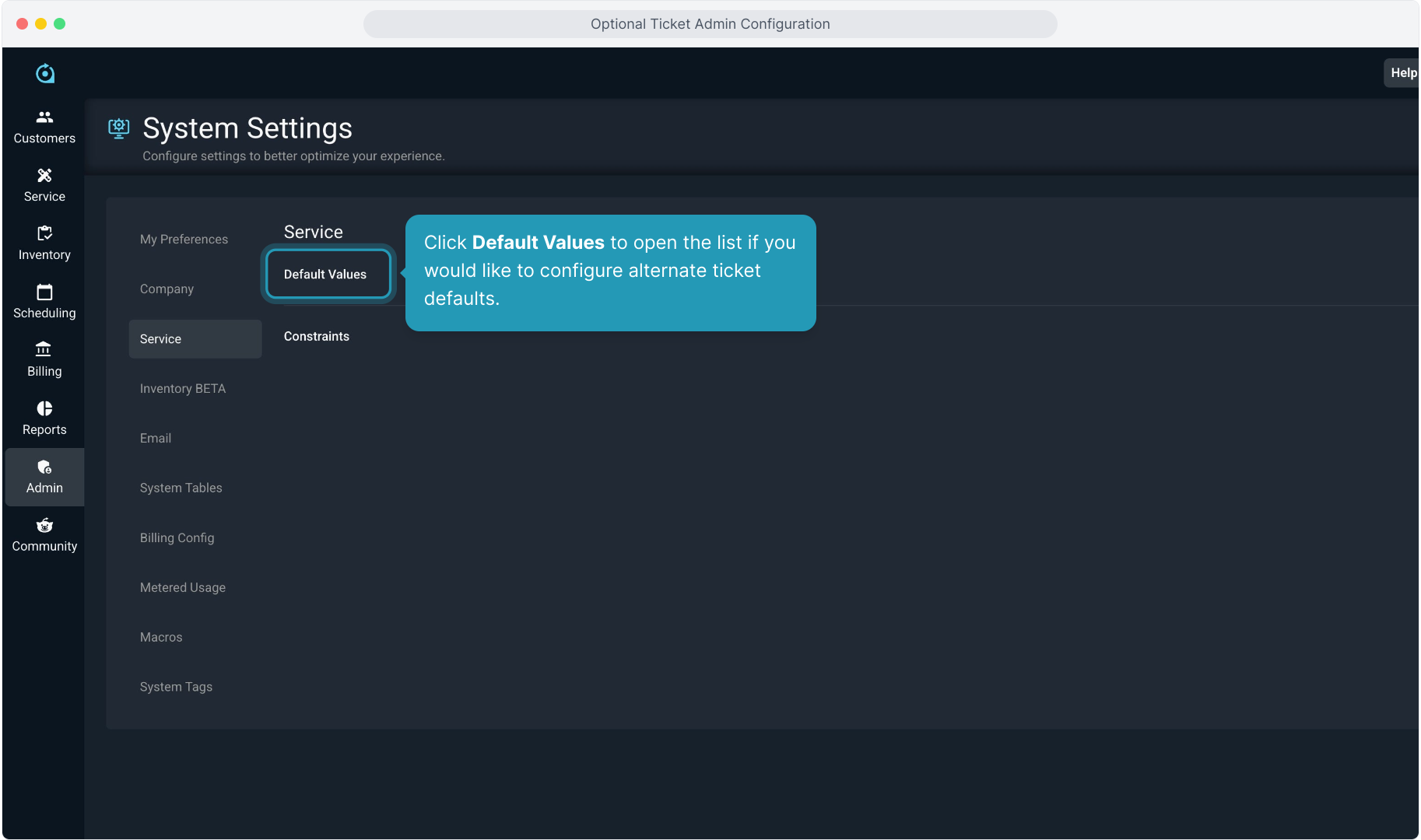Open the Constraints option
Image resolution: width=1421 pixels, height=840 pixels.
click(316, 336)
